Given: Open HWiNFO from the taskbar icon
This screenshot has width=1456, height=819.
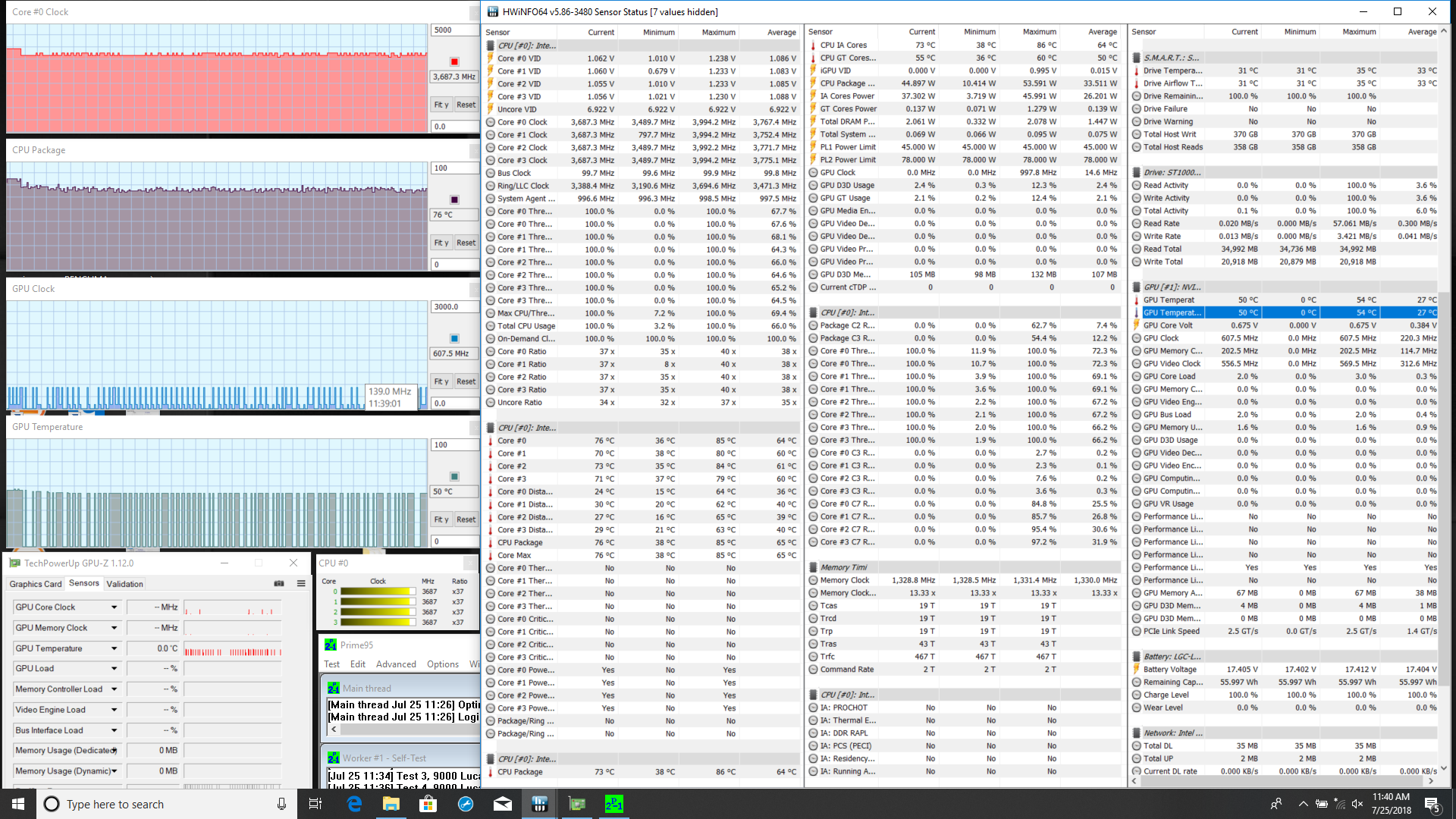Looking at the screenshot, I should click(x=539, y=804).
